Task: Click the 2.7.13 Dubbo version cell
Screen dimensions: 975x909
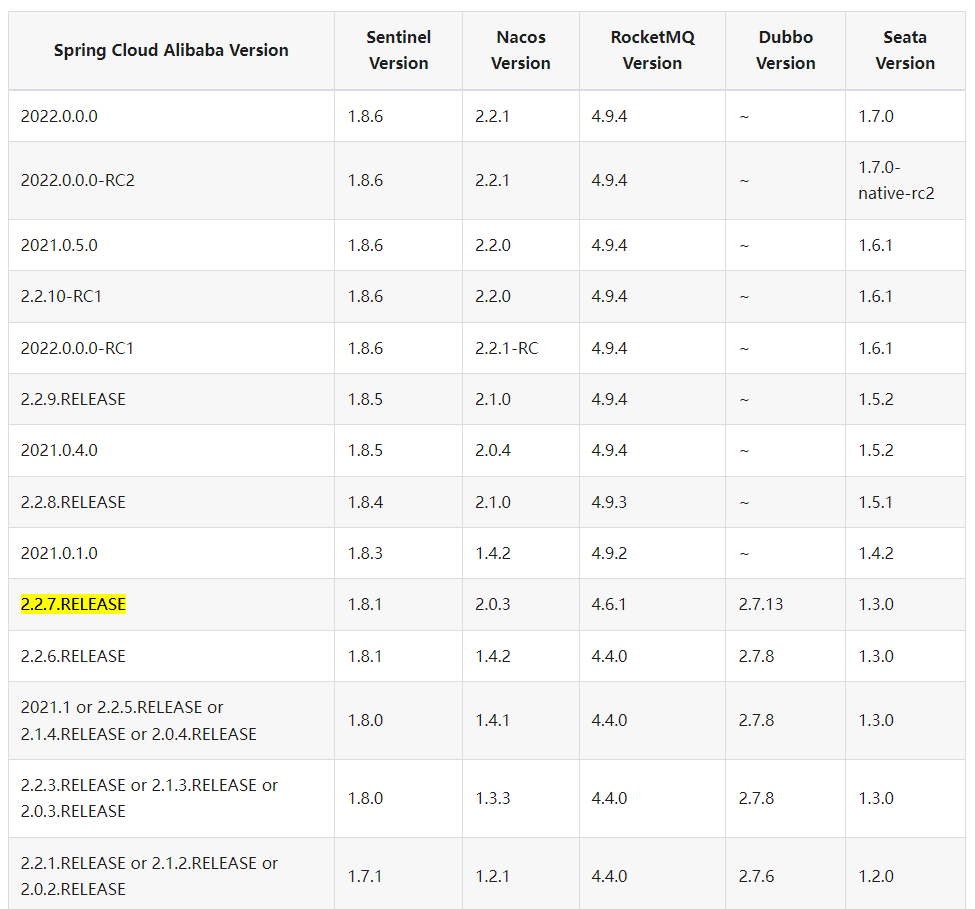Action: pos(760,604)
